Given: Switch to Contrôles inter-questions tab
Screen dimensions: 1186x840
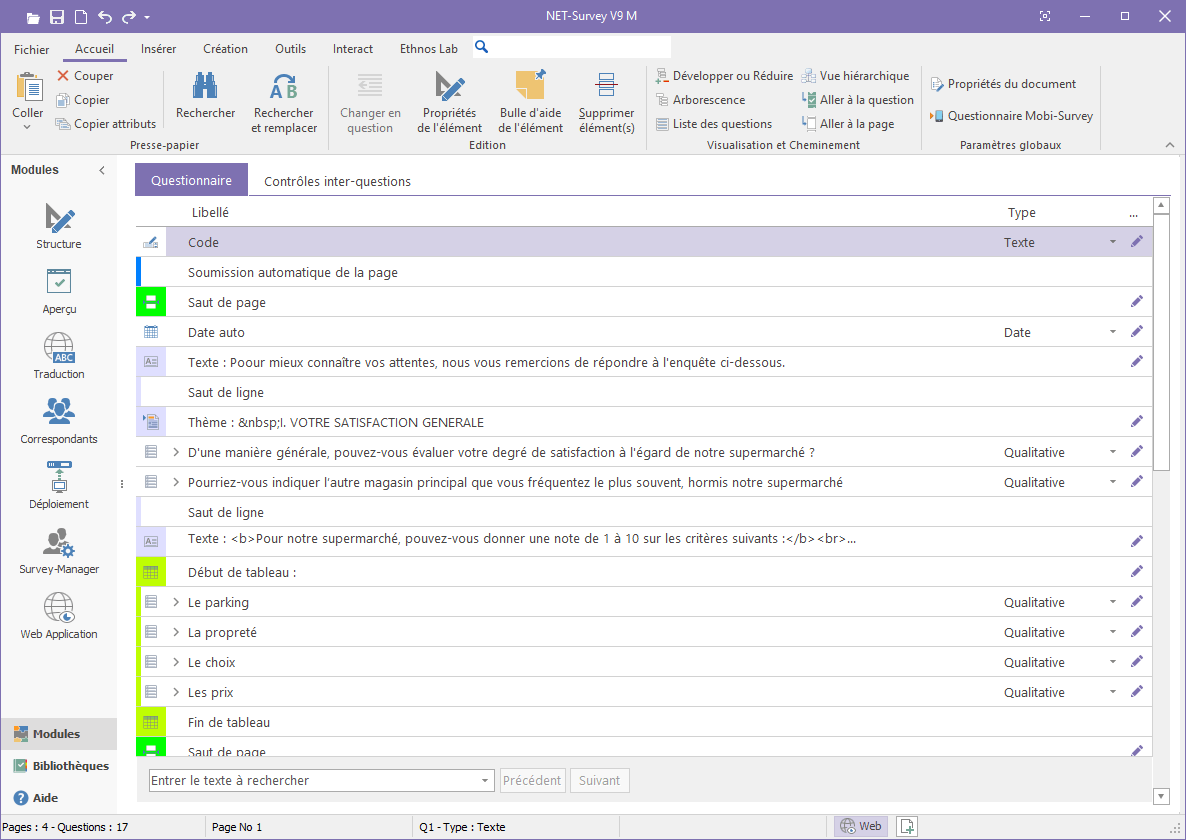Looking at the screenshot, I should [x=337, y=181].
